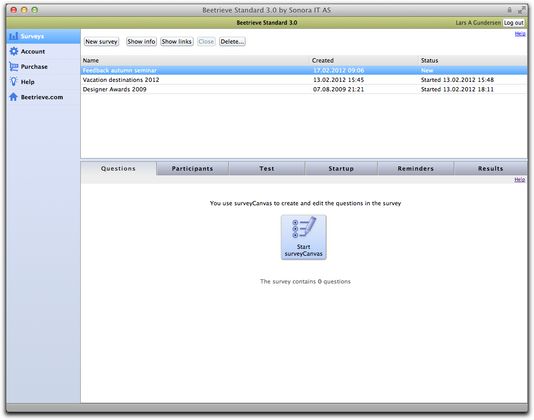Open the Purchase sidebar label

tap(34, 67)
